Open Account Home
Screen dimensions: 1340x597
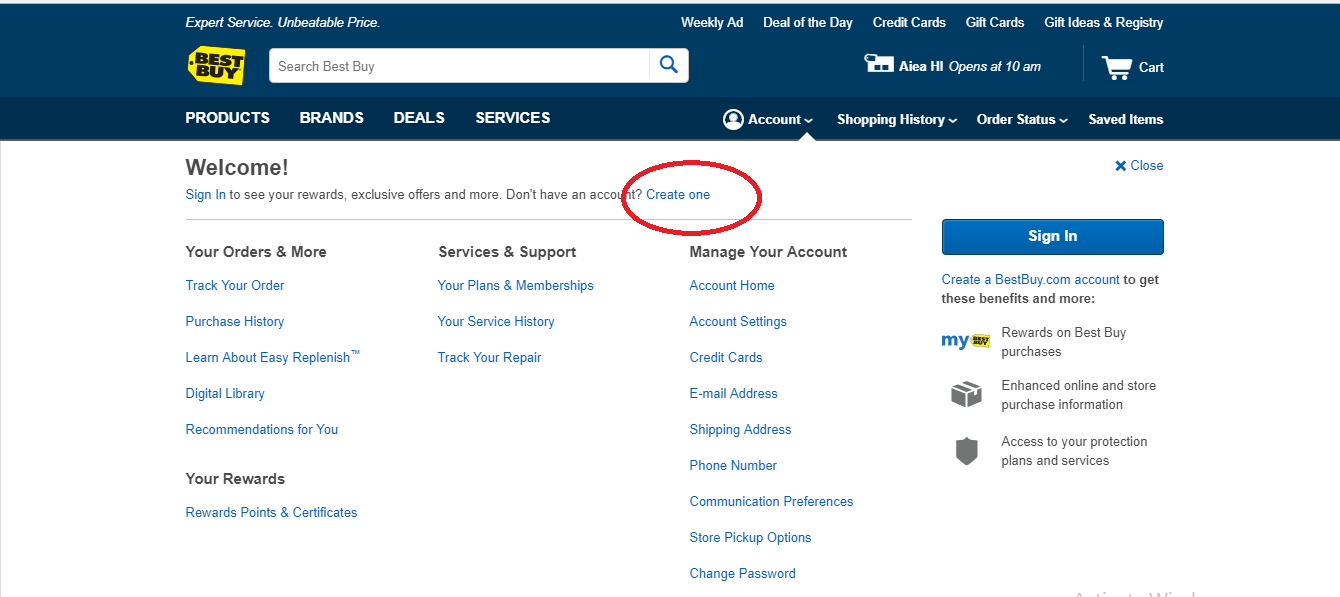[x=732, y=285]
